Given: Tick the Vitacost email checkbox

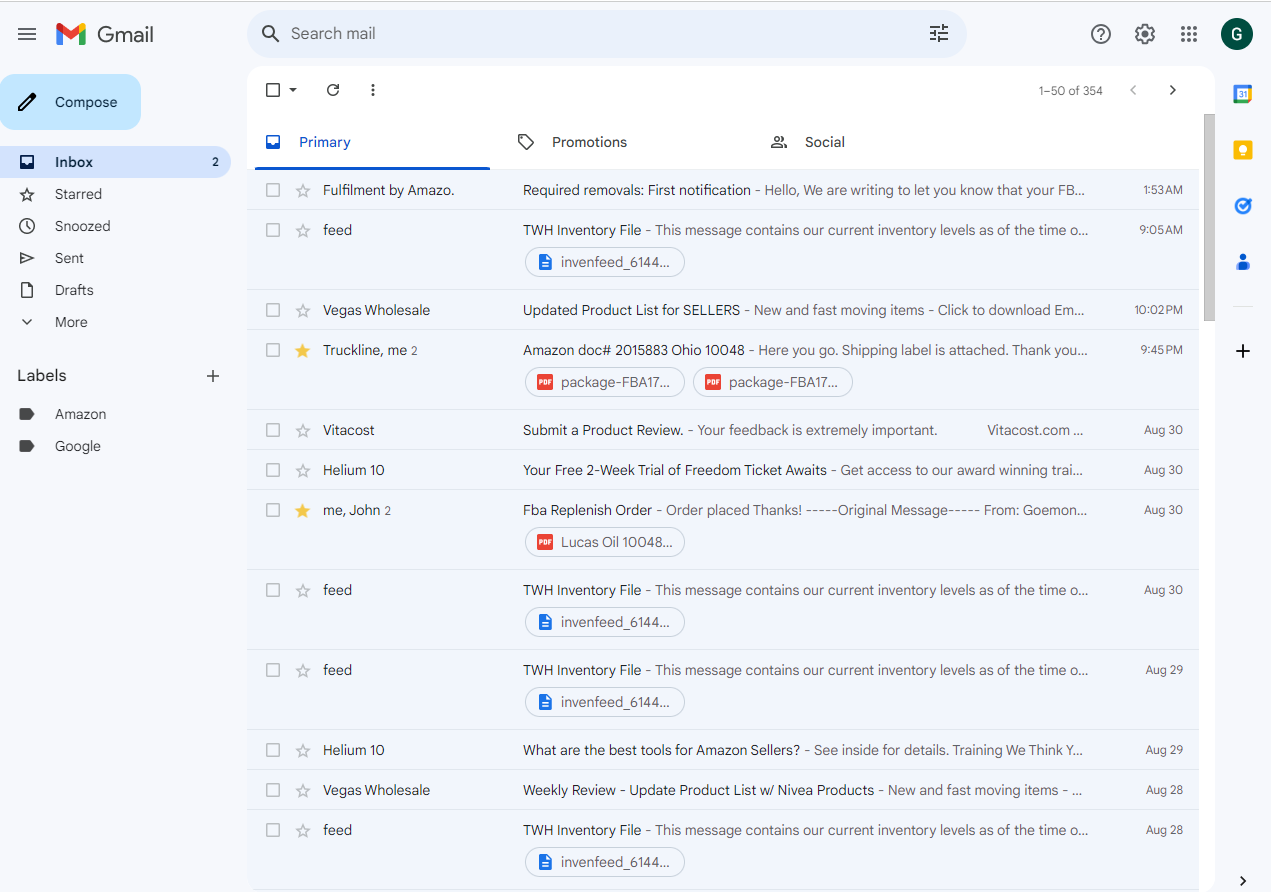Looking at the screenshot, I should click(x=273, y=430).
